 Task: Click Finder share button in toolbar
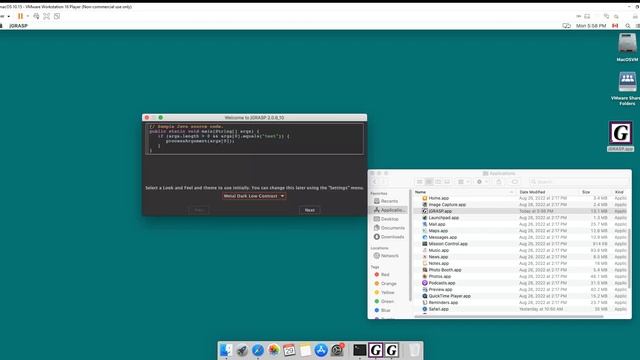pos(499,182)
